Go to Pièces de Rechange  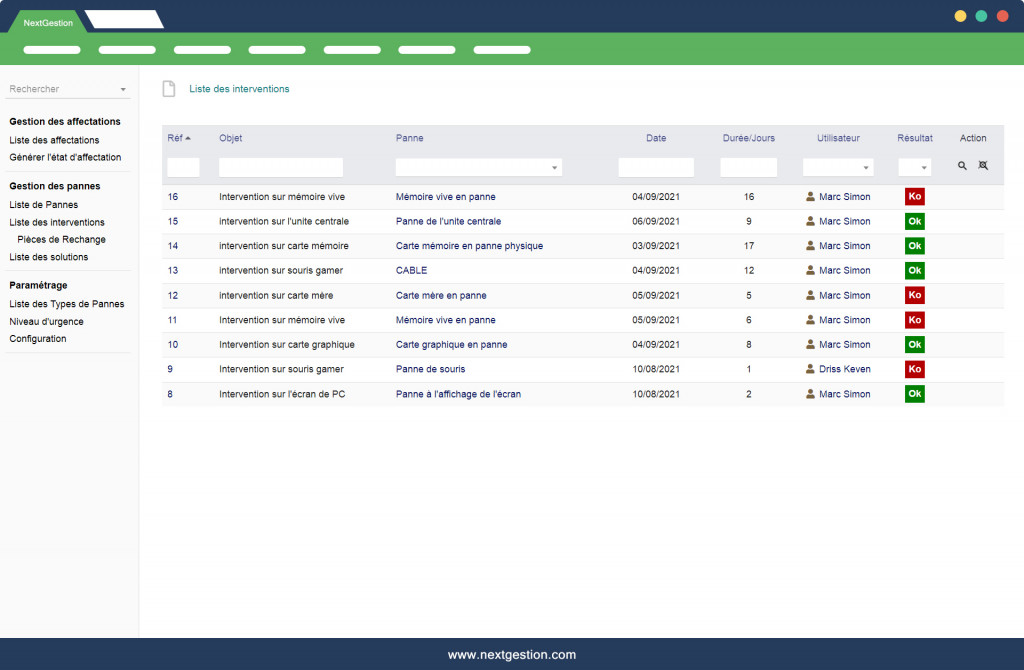(x=61, y=240)
